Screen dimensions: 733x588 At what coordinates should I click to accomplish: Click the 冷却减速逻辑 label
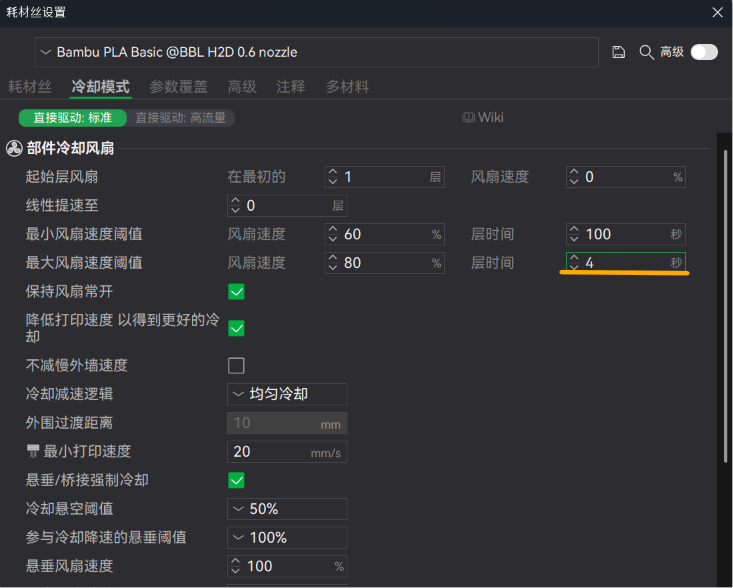click(x=69, y=394)
